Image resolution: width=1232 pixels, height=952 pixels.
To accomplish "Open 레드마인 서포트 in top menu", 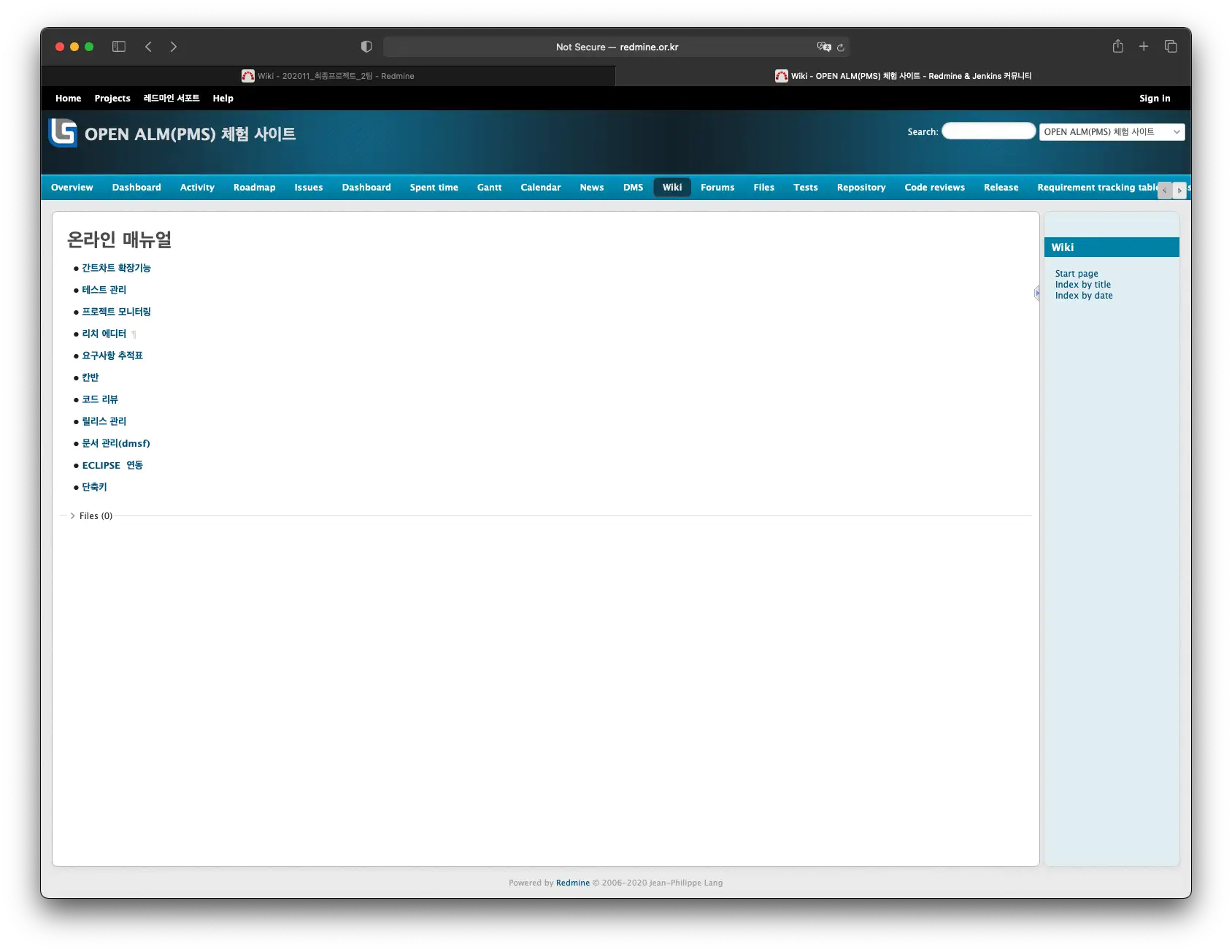I will pyautogui.click(x=172, y=99).
